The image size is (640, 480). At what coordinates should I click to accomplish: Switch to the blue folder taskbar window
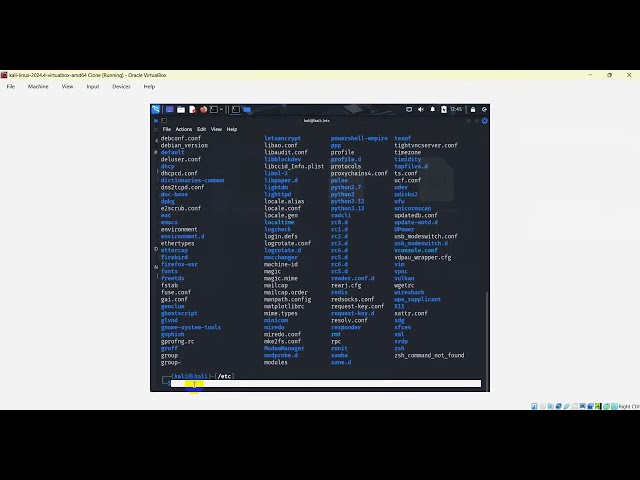(247, 109)
